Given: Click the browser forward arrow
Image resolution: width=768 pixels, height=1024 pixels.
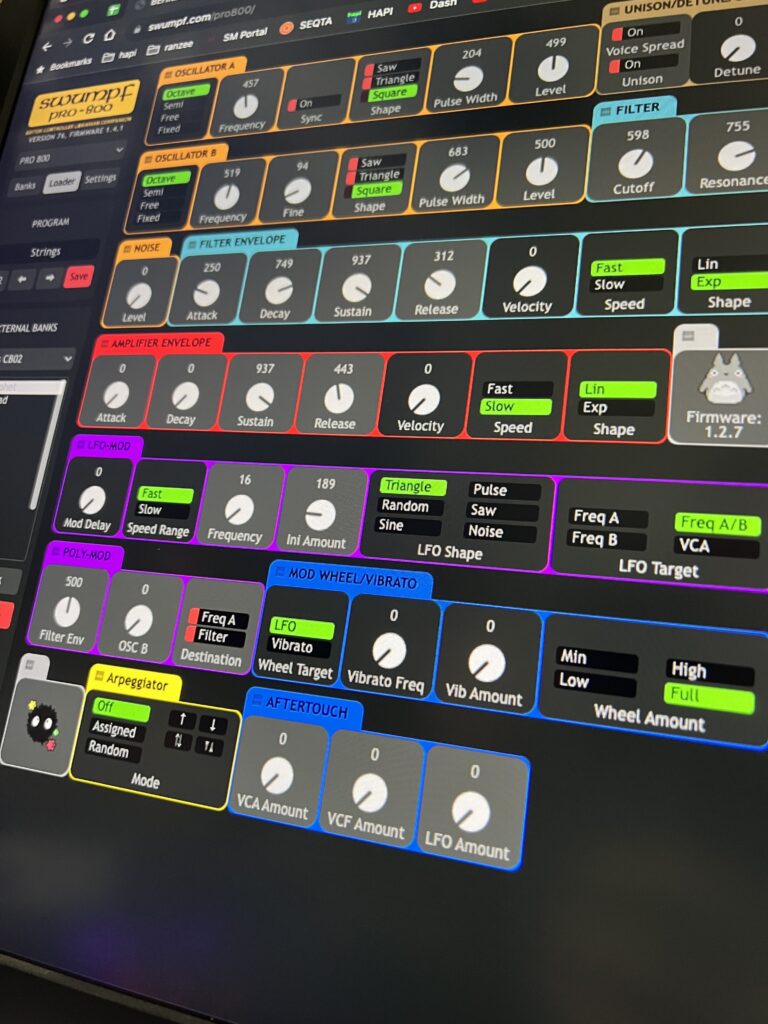Looking at the screenshot, I should [x=67, y=42].
